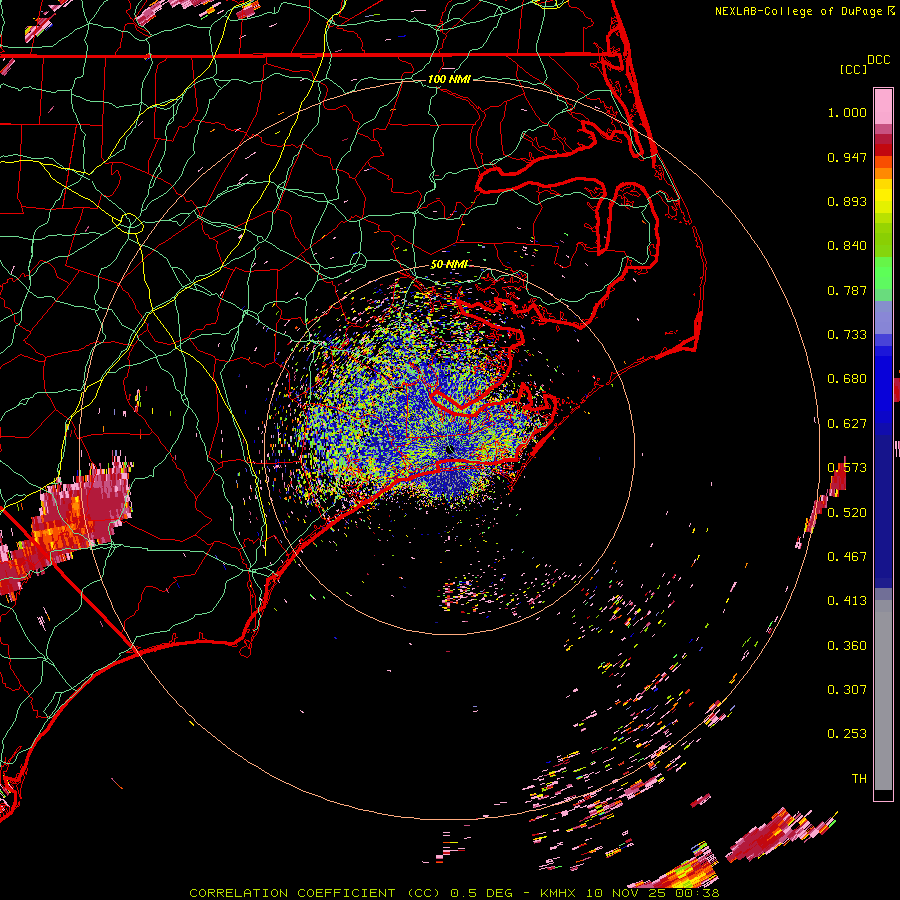Click the [CC] label above the color scale
The width and height of the screenshot is (900, 900).
point(853,69)
